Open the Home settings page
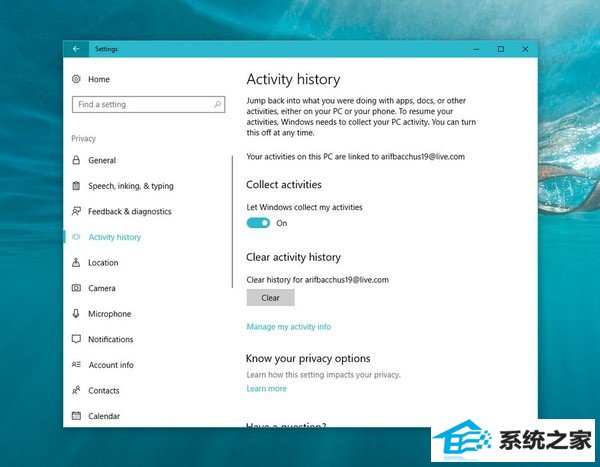The height and width of the screenshot is (467, 600). pyautogui.click(x=99, y=79)
